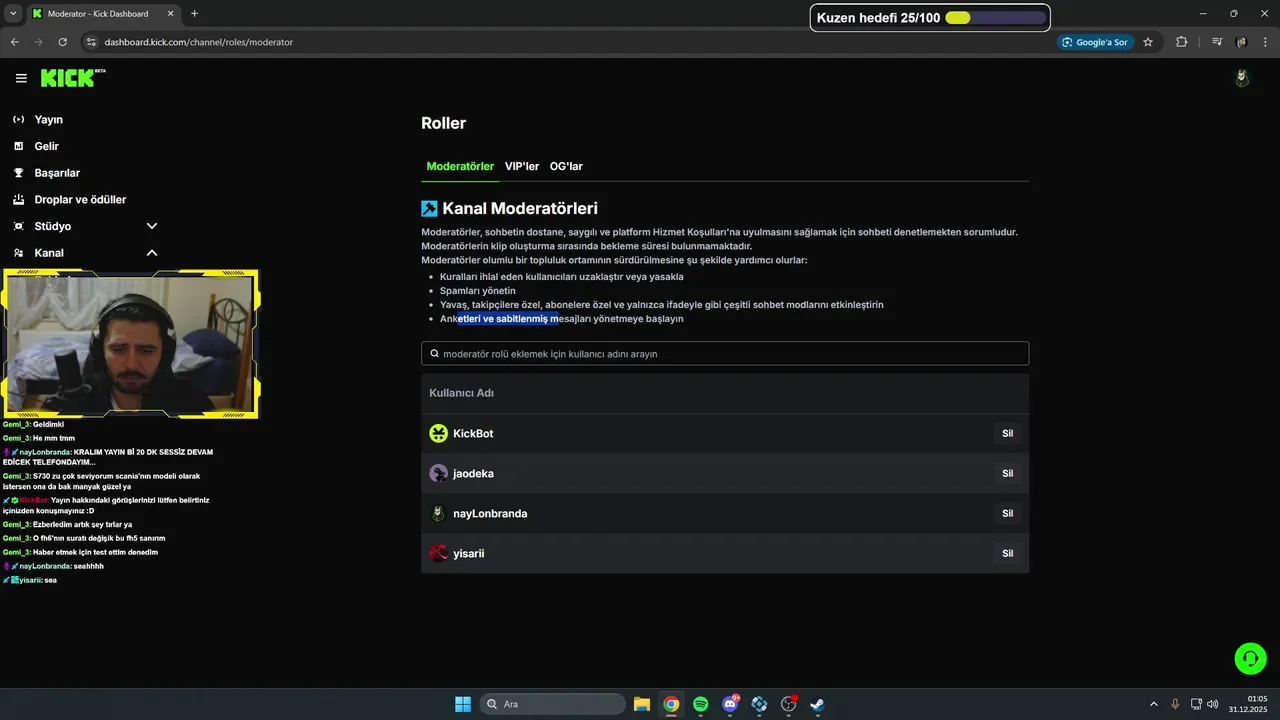Click the Kuzen hedefi progress bar

click(996, 17)
